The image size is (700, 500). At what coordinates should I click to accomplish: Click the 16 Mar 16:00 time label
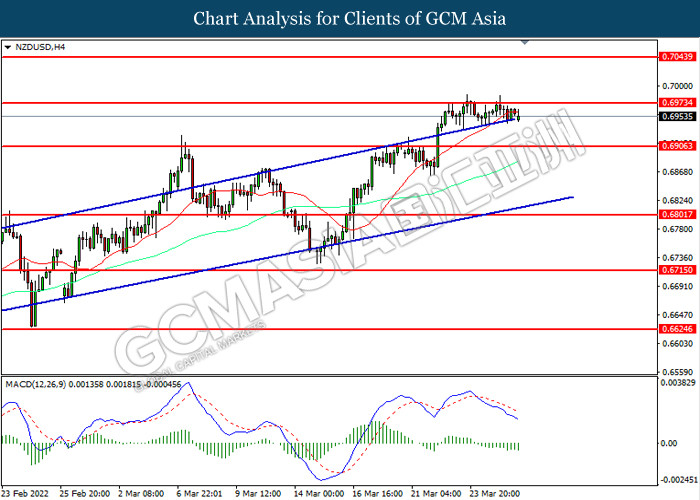click(378, 493)
